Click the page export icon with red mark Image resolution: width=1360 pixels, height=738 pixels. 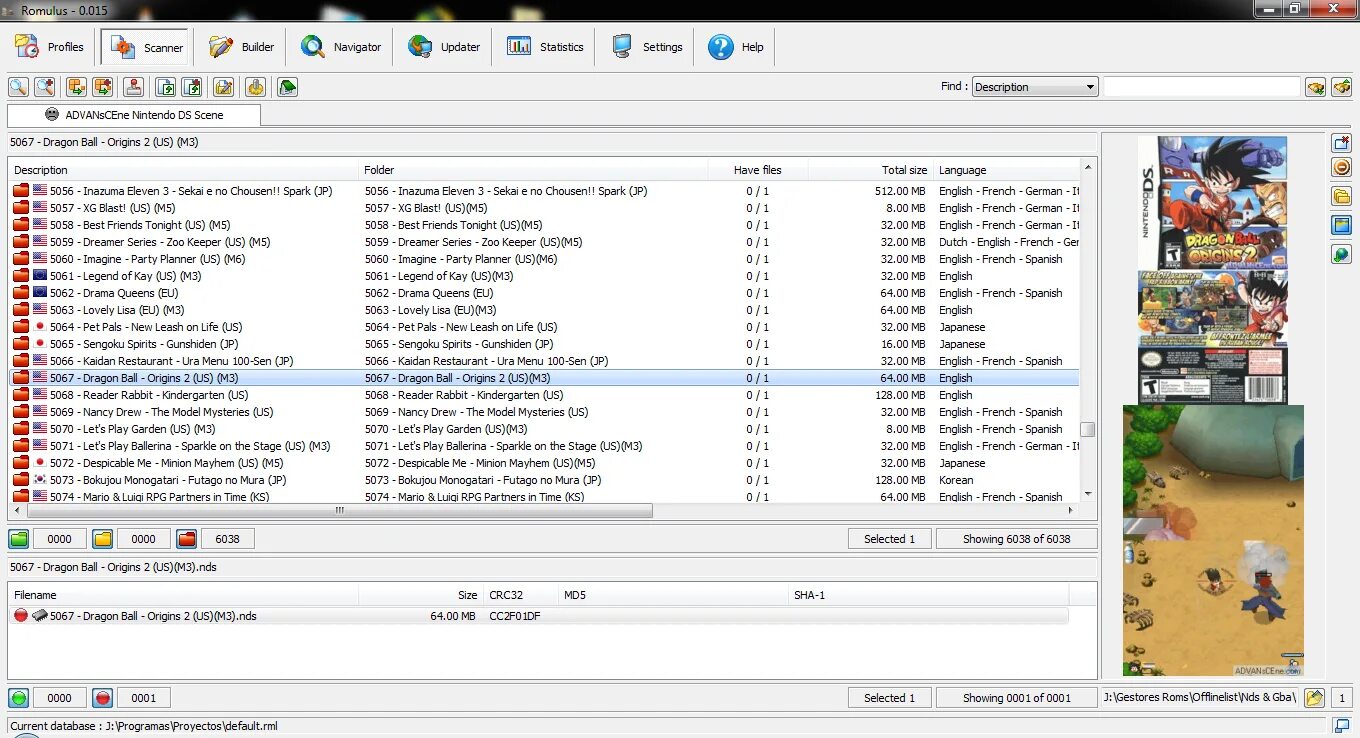192,87
